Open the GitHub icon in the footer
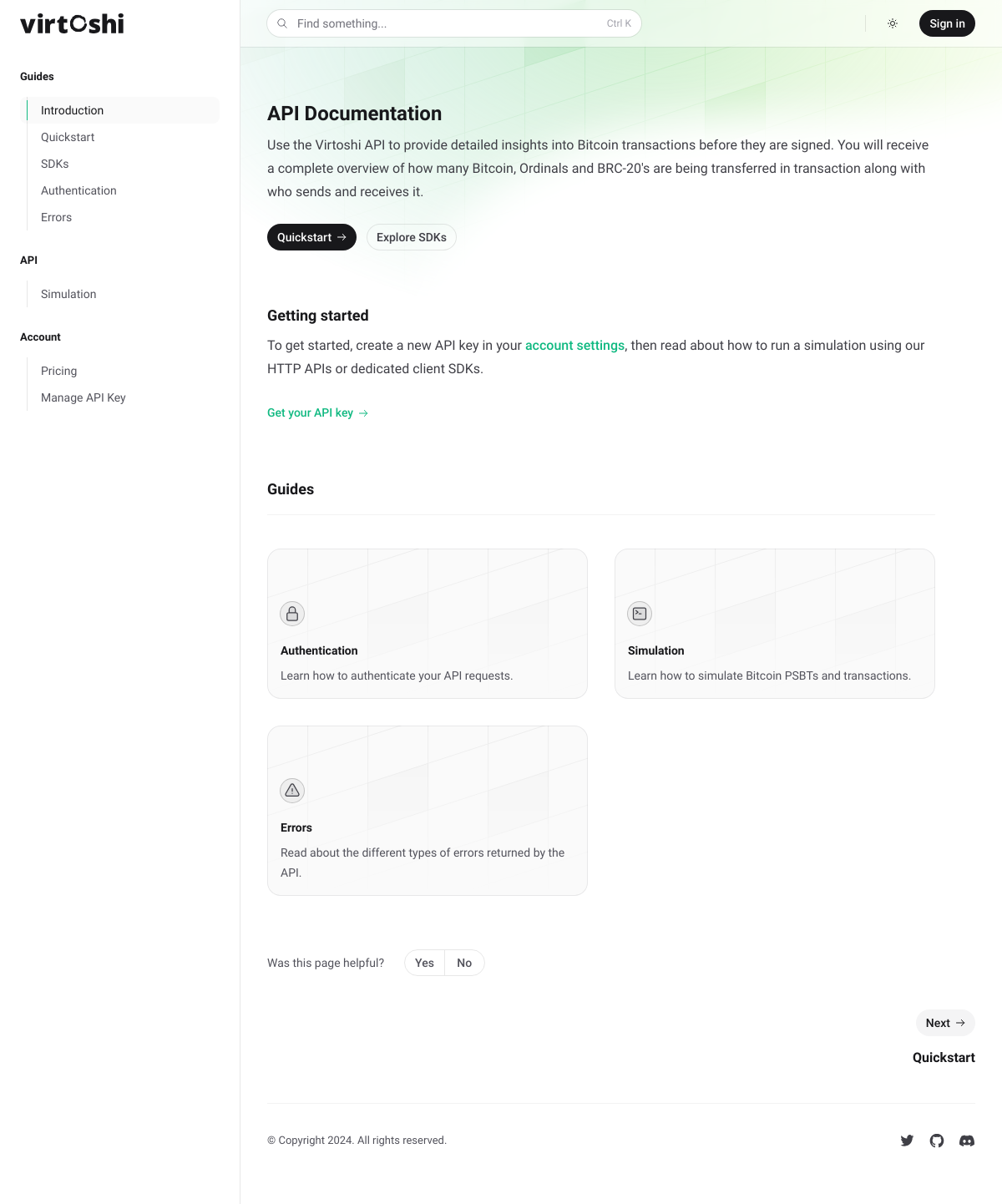The width and height of the screenshot is (1002, 1204). [937, 1141]
